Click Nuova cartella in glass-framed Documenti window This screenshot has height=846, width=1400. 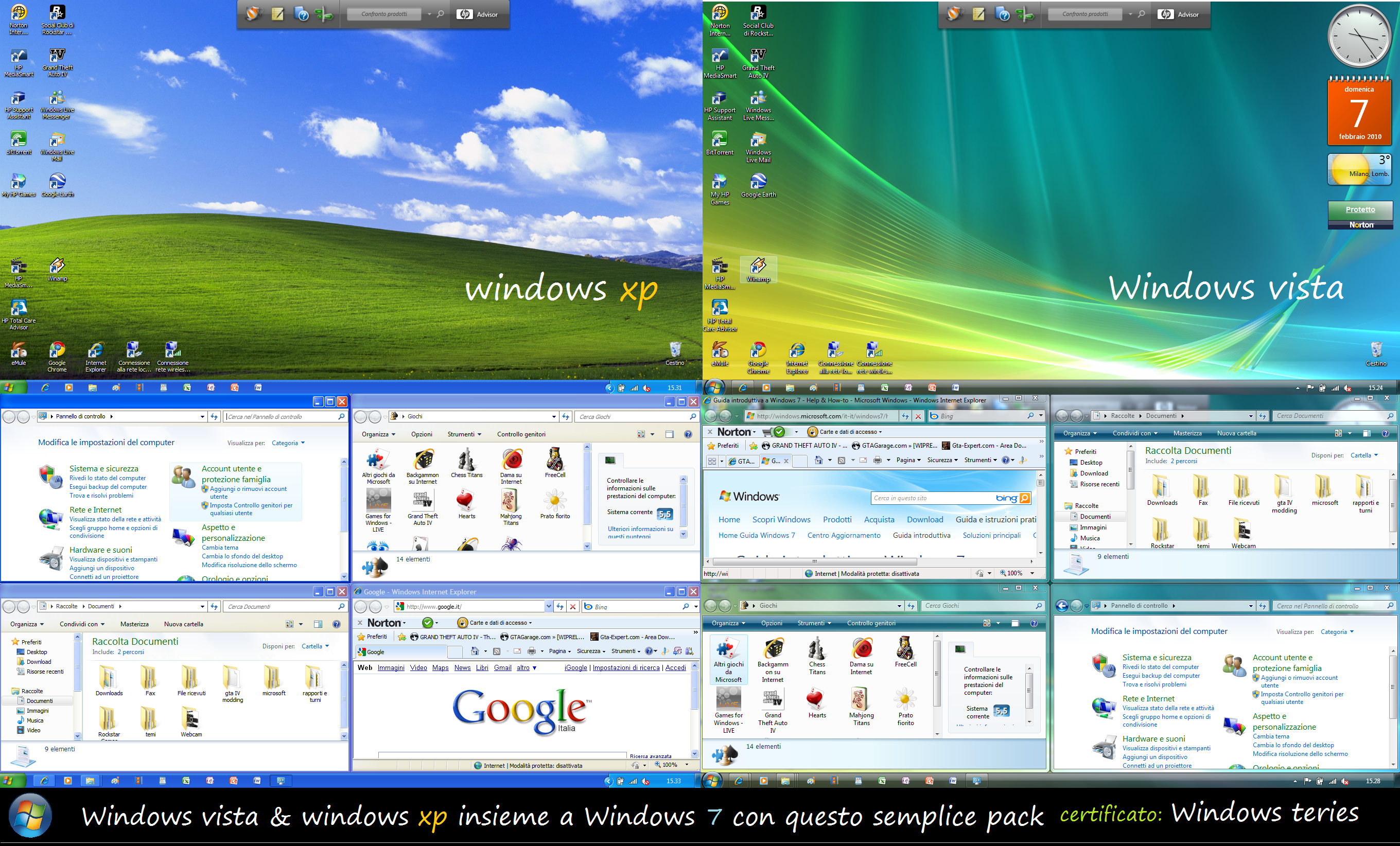[1236, 433]
